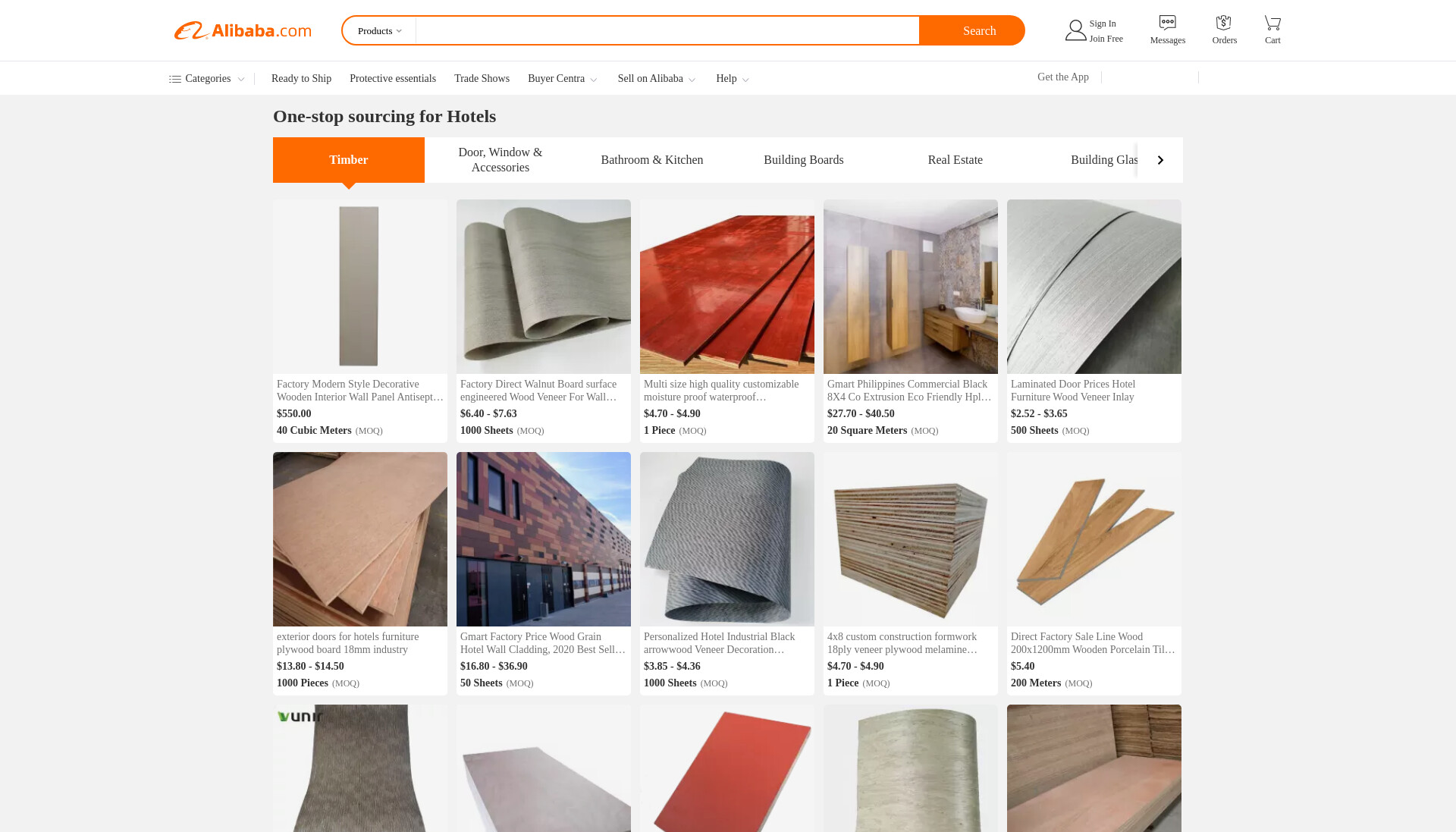Click price '$13.80 - $14.50'
1456x832 pixels.
pyautogui.click(x=310, y=667)
